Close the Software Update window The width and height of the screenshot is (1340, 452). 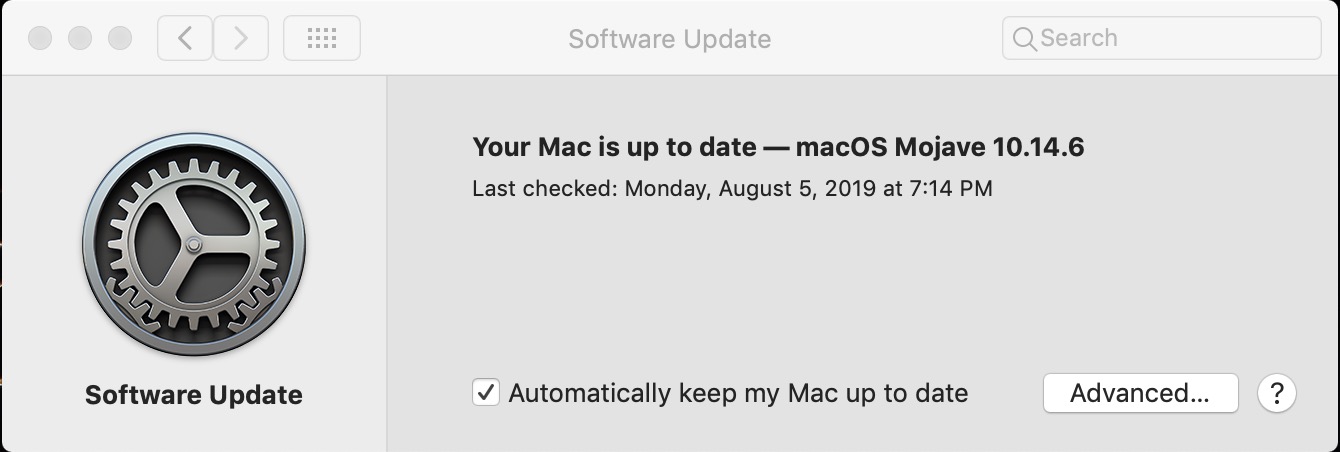coord(40,39)
